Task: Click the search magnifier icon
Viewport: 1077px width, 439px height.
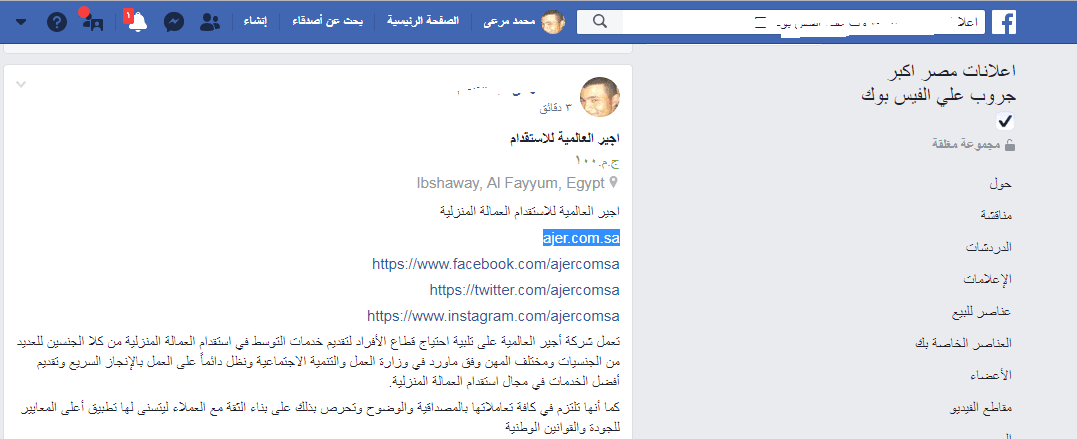Action: [600, 22]
